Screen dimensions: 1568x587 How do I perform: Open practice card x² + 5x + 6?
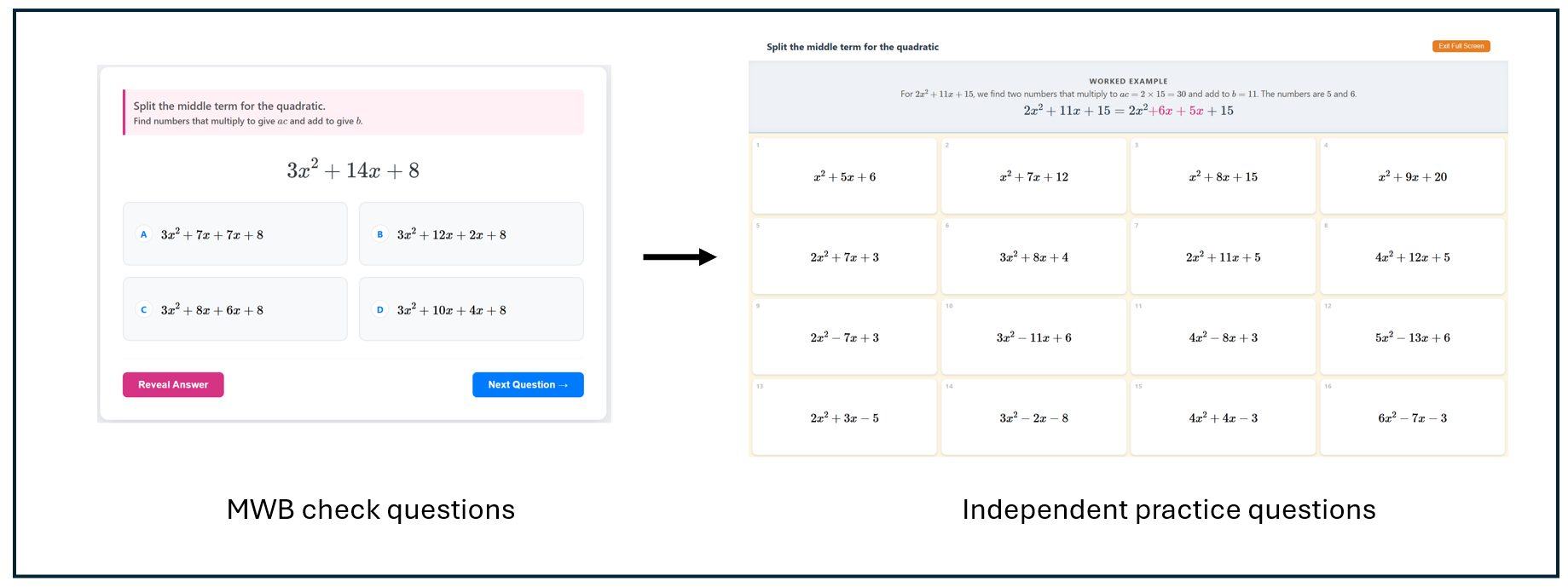pos(844,176)
